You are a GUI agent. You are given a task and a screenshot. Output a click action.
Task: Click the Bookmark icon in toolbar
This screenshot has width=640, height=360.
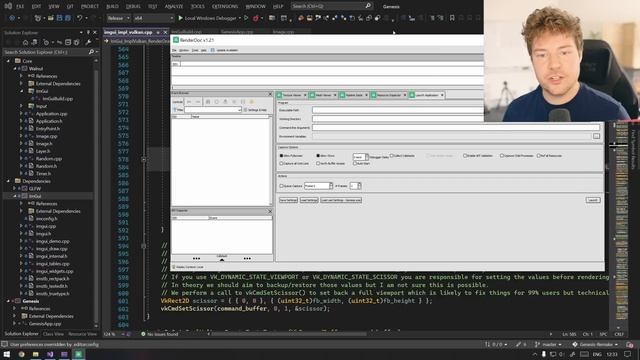452,18
